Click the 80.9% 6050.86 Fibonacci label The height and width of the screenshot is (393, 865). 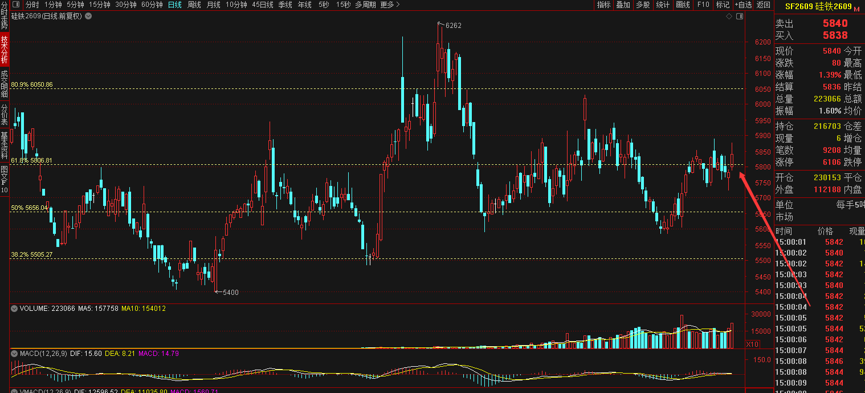tap(32, 84)
